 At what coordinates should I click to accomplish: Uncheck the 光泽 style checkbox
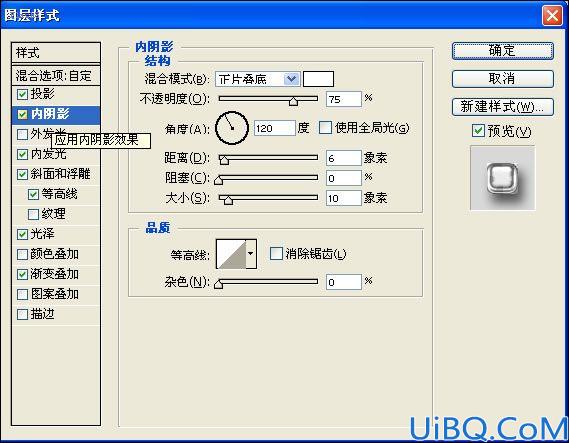(22, 234)
